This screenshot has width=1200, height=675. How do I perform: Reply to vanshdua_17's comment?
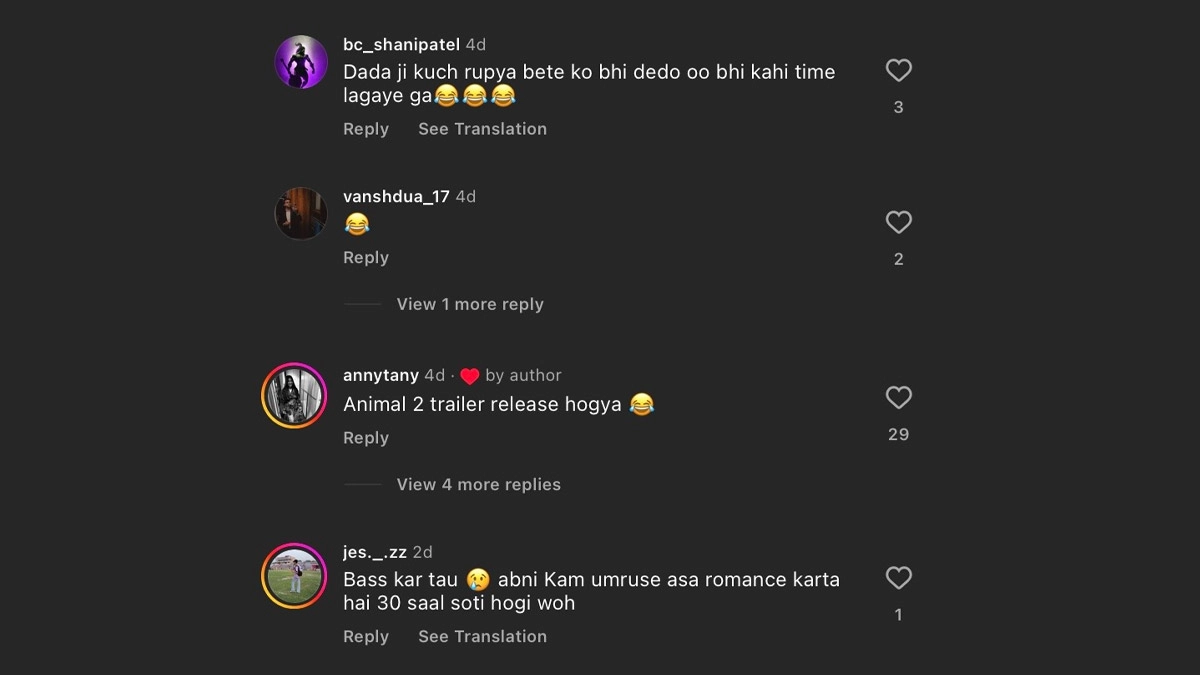click(366, 257)
